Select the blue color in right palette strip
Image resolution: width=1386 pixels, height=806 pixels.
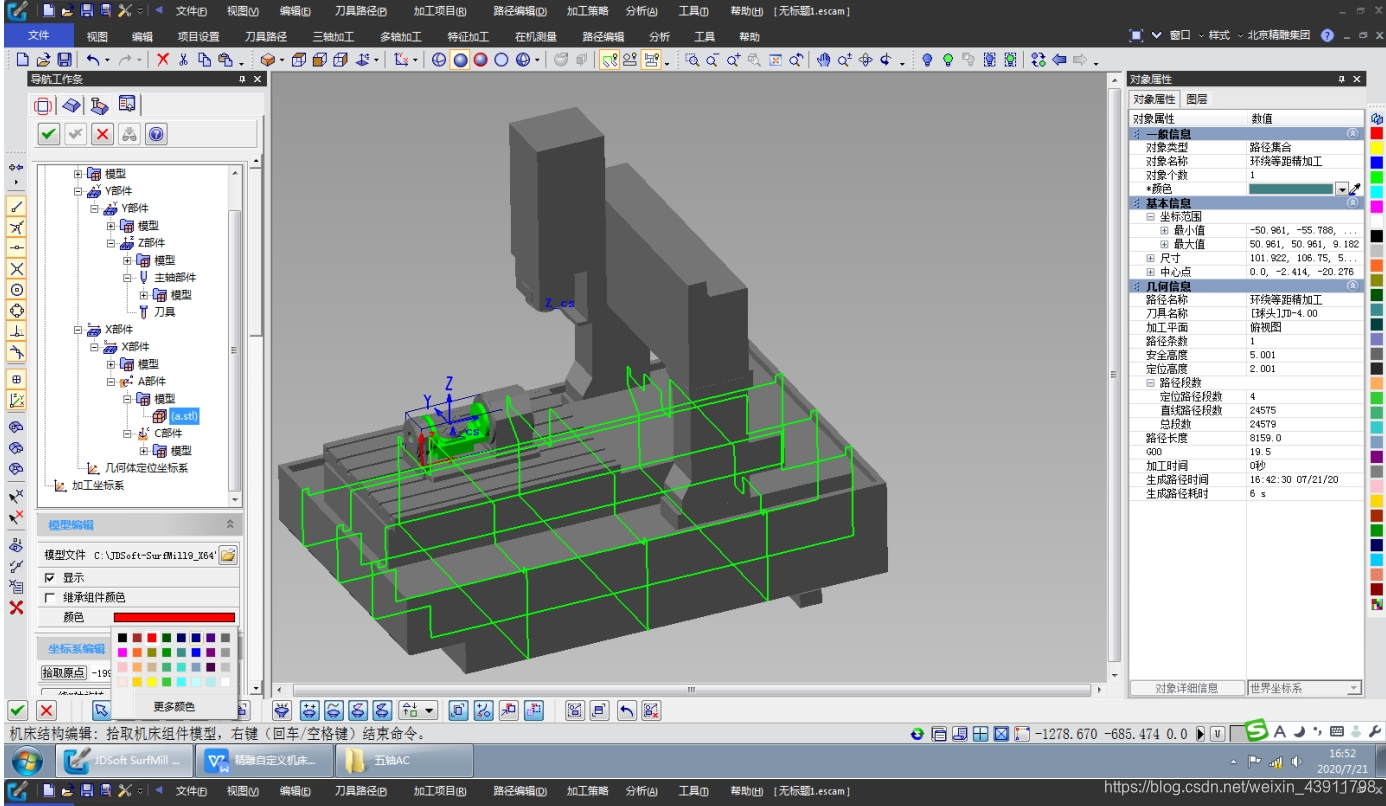coord(1377,162)
